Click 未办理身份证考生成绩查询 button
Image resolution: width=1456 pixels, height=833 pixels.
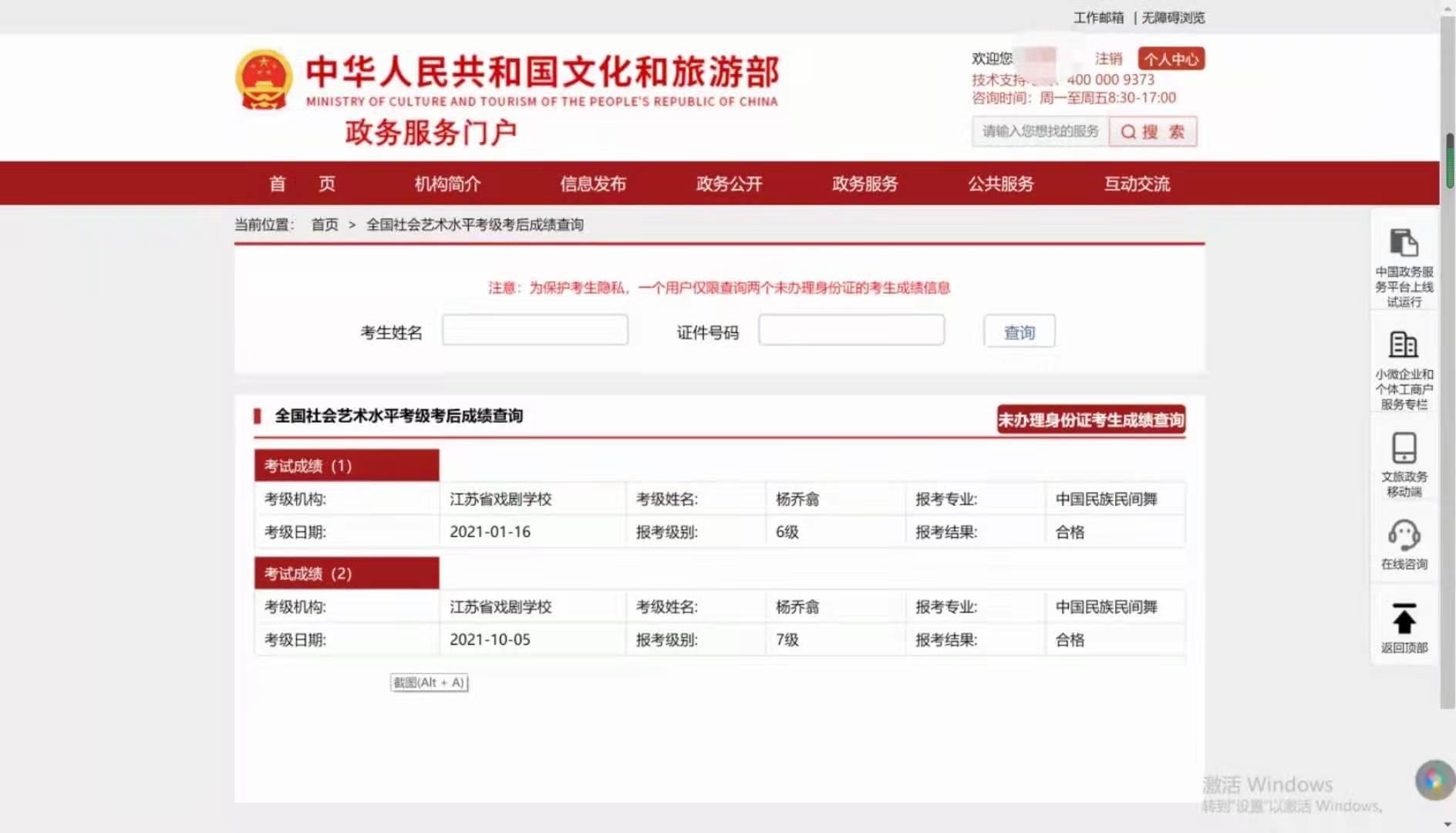[x=1090, y=420]
